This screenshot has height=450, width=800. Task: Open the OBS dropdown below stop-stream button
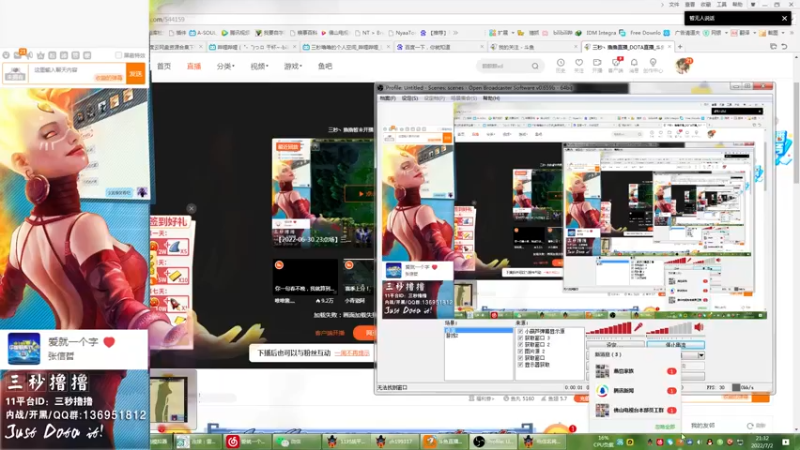(x=701, y=355)
